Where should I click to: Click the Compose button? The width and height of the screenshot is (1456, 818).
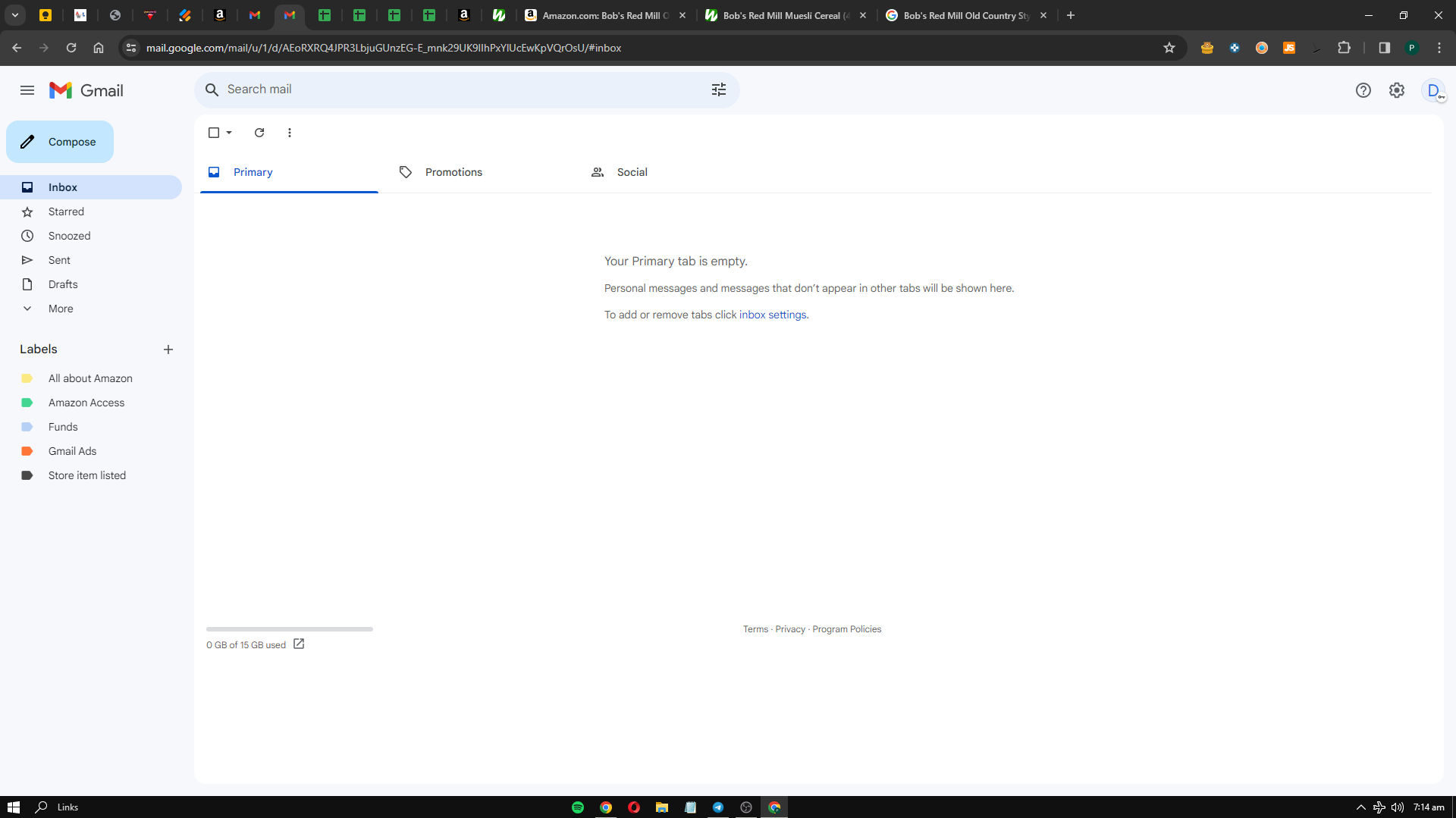point(60,142)
